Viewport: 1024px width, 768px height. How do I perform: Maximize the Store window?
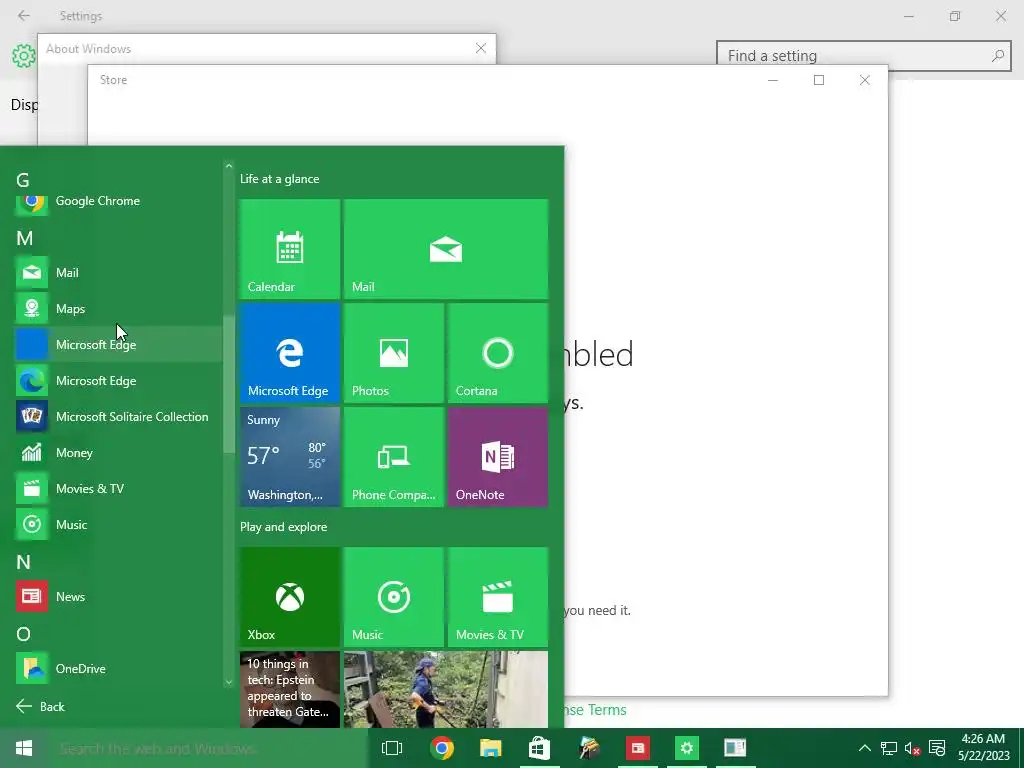click(x=819, y=80)
